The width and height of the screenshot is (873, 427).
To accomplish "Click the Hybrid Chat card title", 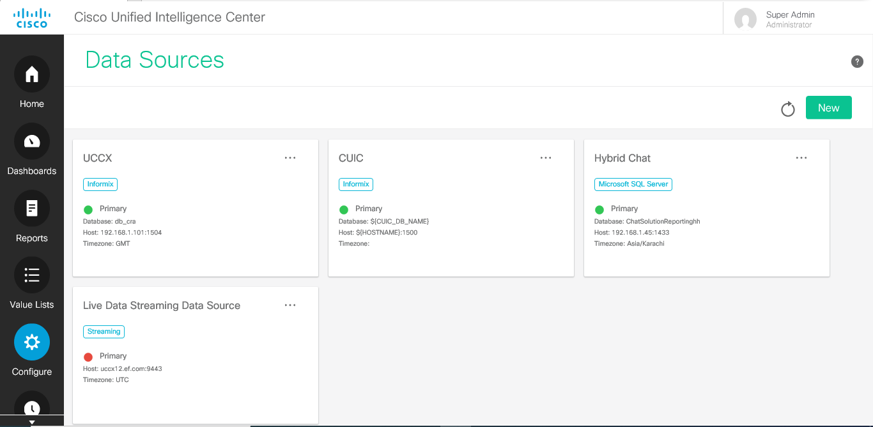I will click(622, 158).
